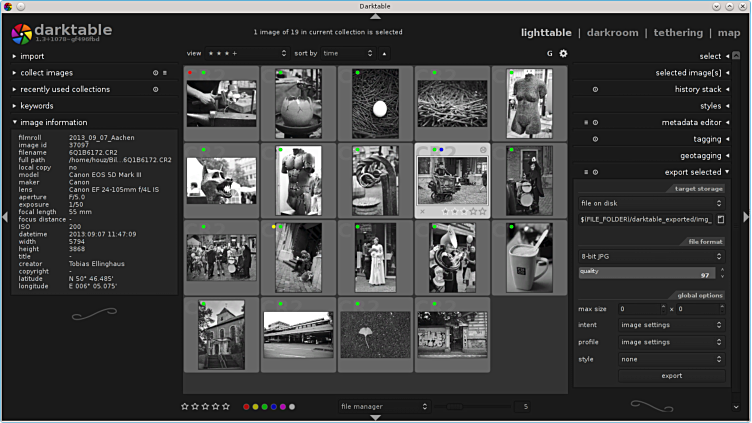Toggle the red color label
This screenshot has width=752, height=423.
click(246, 407)
